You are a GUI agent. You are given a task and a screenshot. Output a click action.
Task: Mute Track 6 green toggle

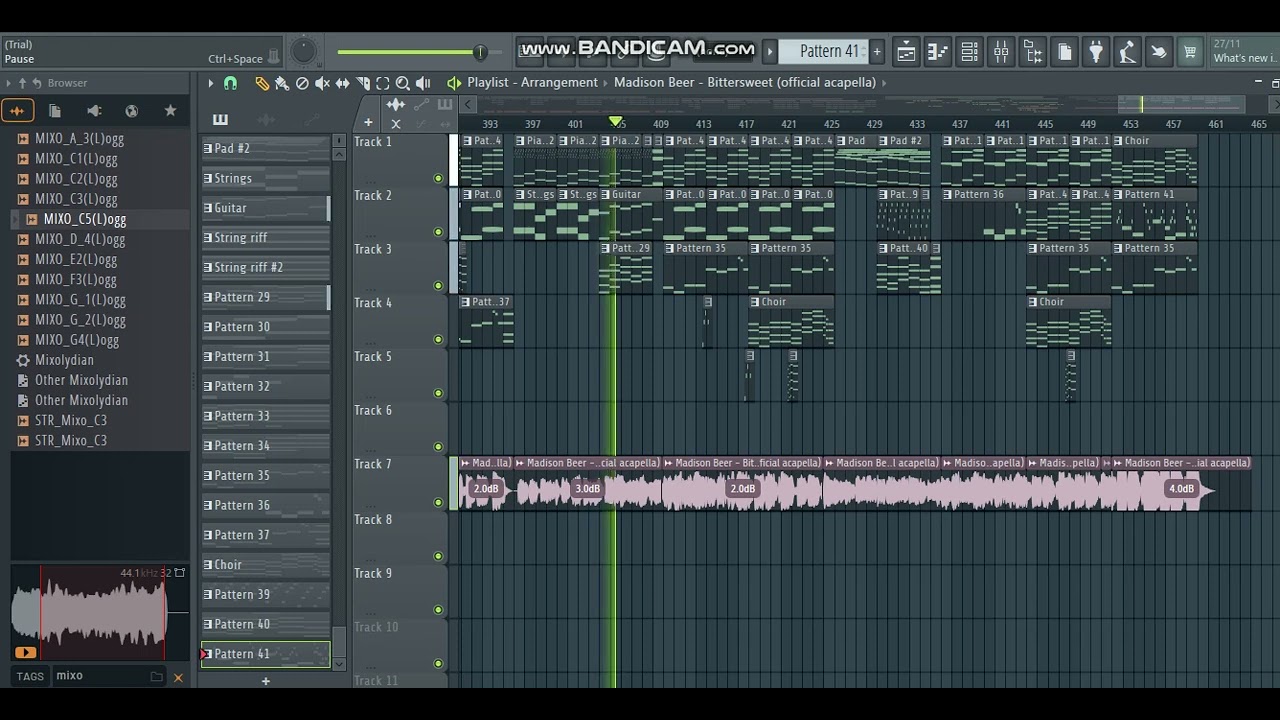point(438,447)
